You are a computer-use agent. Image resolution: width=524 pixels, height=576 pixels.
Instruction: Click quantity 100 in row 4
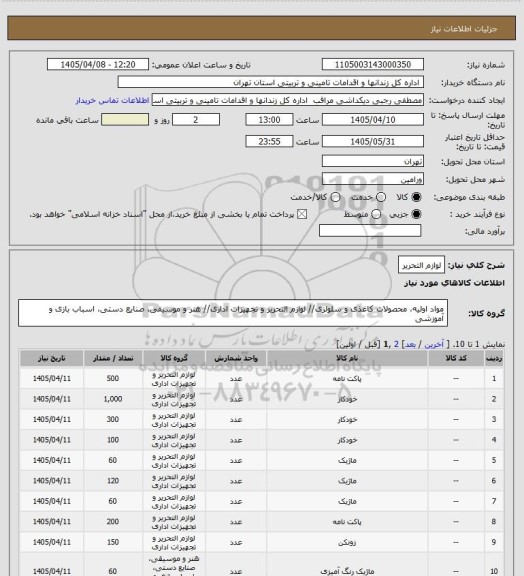click(x=113, y=440)
